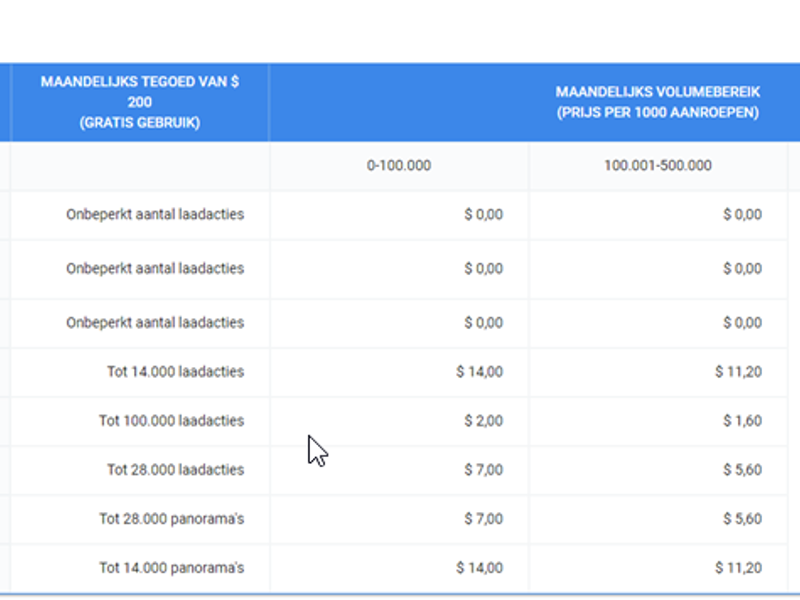Select the 100.001-500.000 volume range header
The height and width of the screenshot is (600, 800).
click(655, 166)
